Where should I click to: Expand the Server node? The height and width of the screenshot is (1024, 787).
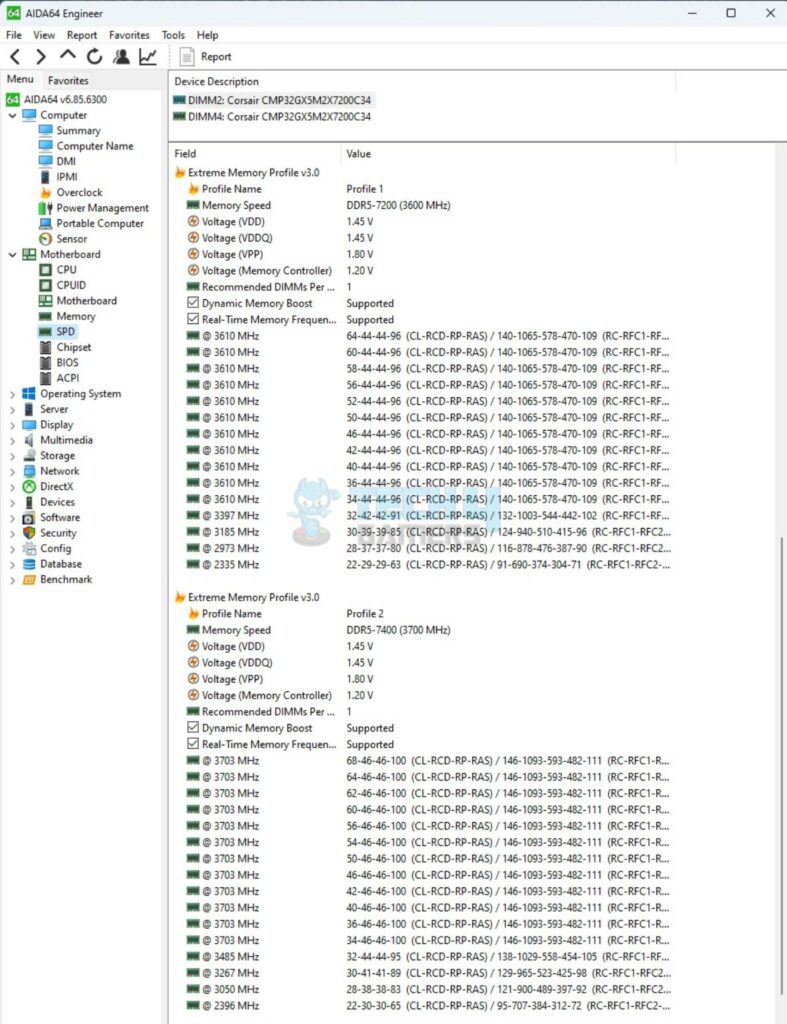[12, 409]
